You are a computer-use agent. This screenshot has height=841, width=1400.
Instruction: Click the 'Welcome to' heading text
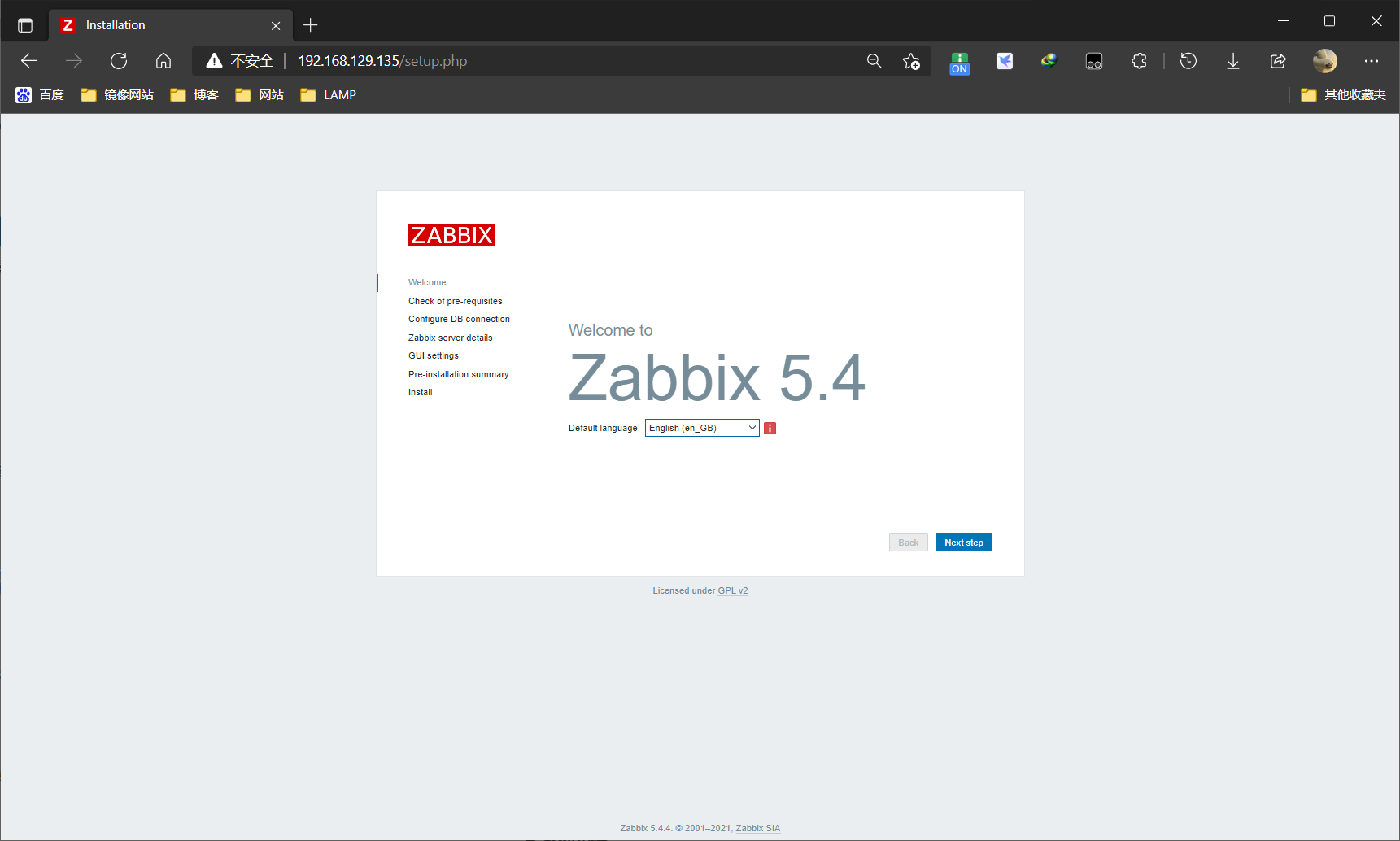pos(611,330)
